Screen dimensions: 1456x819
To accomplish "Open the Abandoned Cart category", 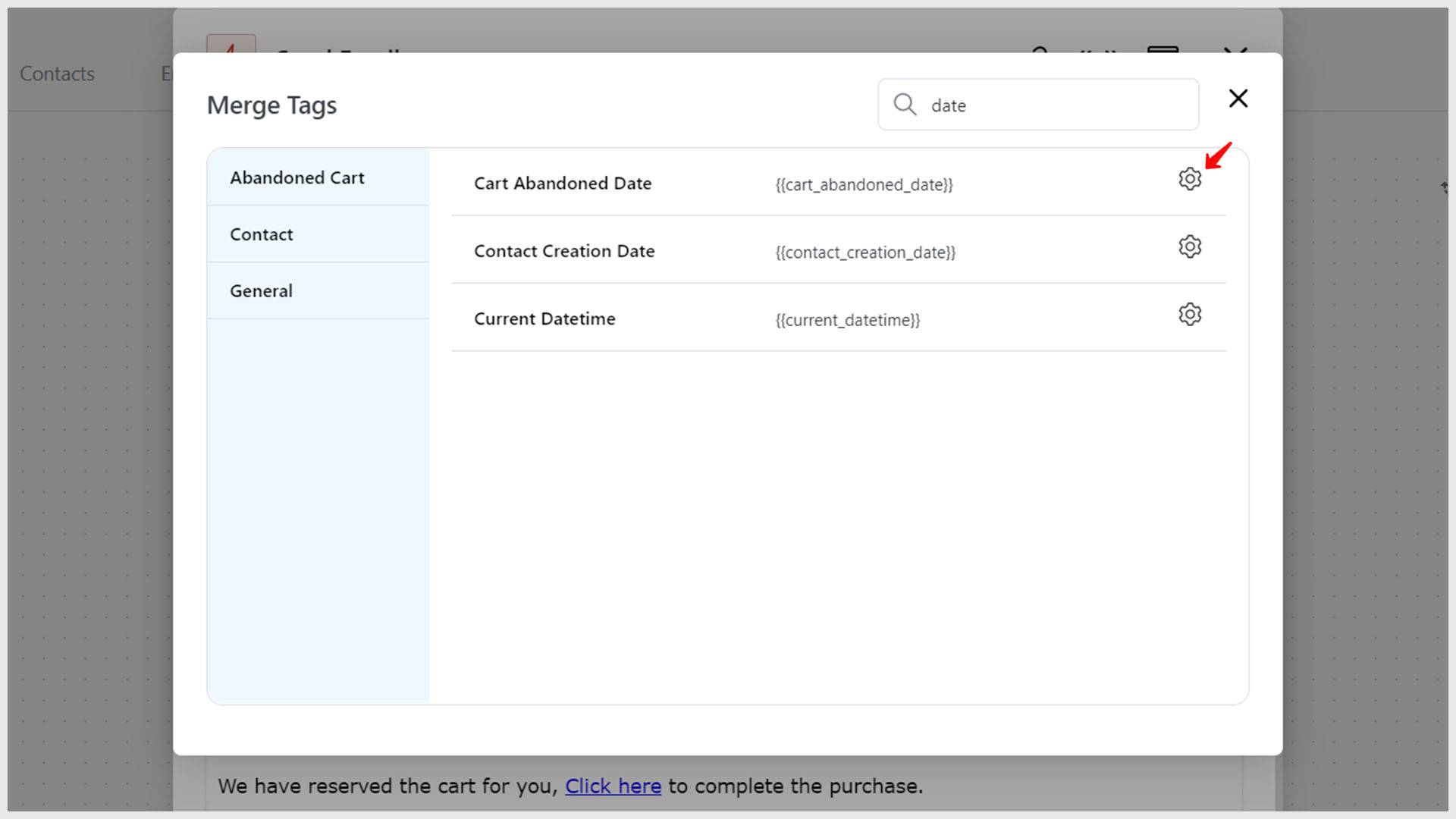I will (x=297, y=177).
